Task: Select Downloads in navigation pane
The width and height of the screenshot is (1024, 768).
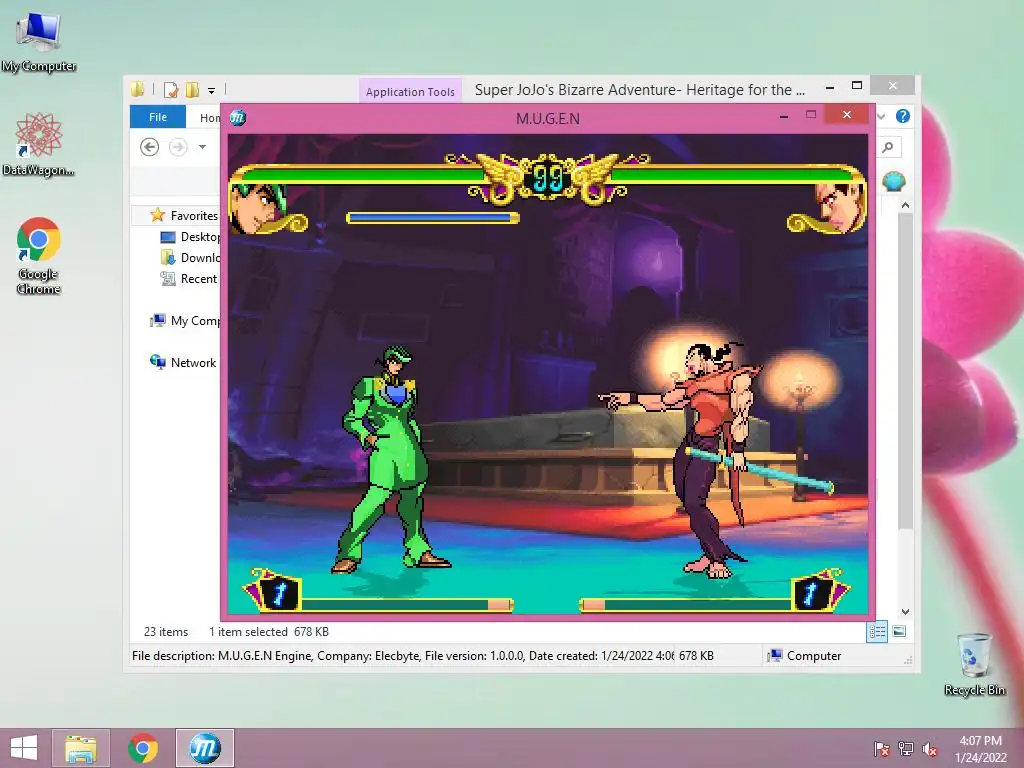Action: 190,257
